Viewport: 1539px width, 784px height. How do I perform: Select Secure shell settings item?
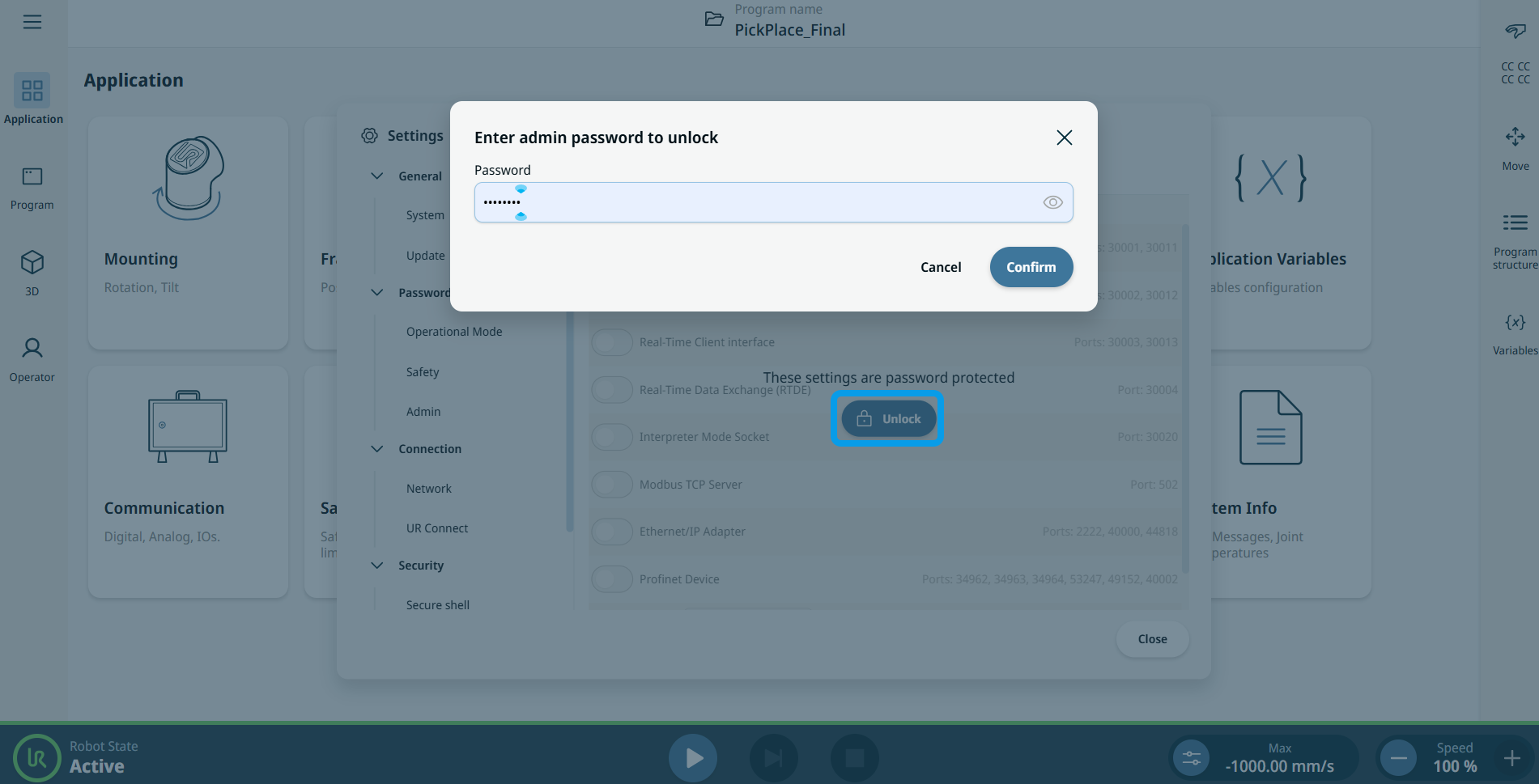[x=437, y=605]
